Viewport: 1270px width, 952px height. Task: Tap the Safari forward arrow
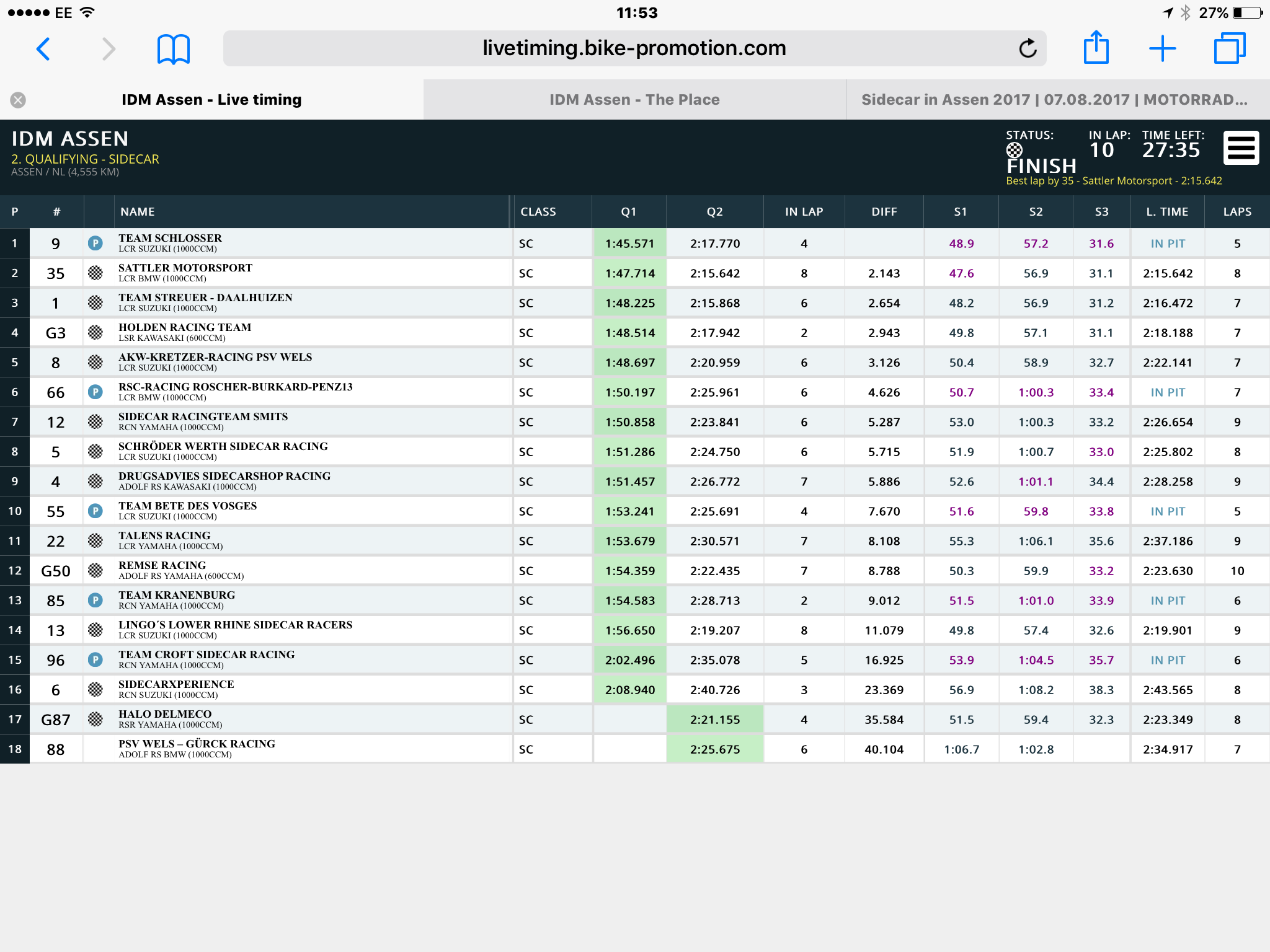(109, 49)
